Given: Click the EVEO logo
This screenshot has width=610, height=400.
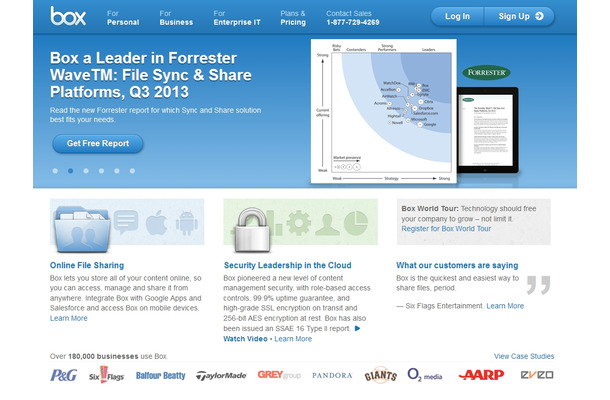Looking at the screenshot, I should (537, 375).
